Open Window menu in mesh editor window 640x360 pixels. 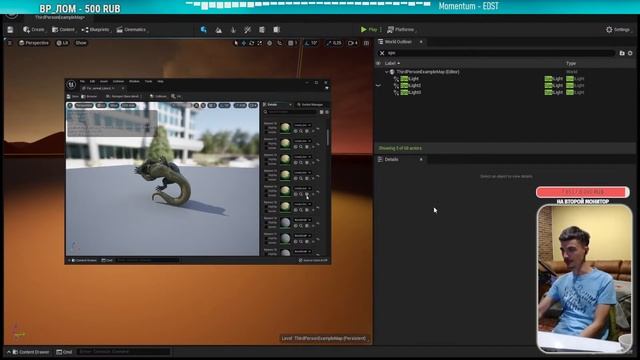coord(134,82)
